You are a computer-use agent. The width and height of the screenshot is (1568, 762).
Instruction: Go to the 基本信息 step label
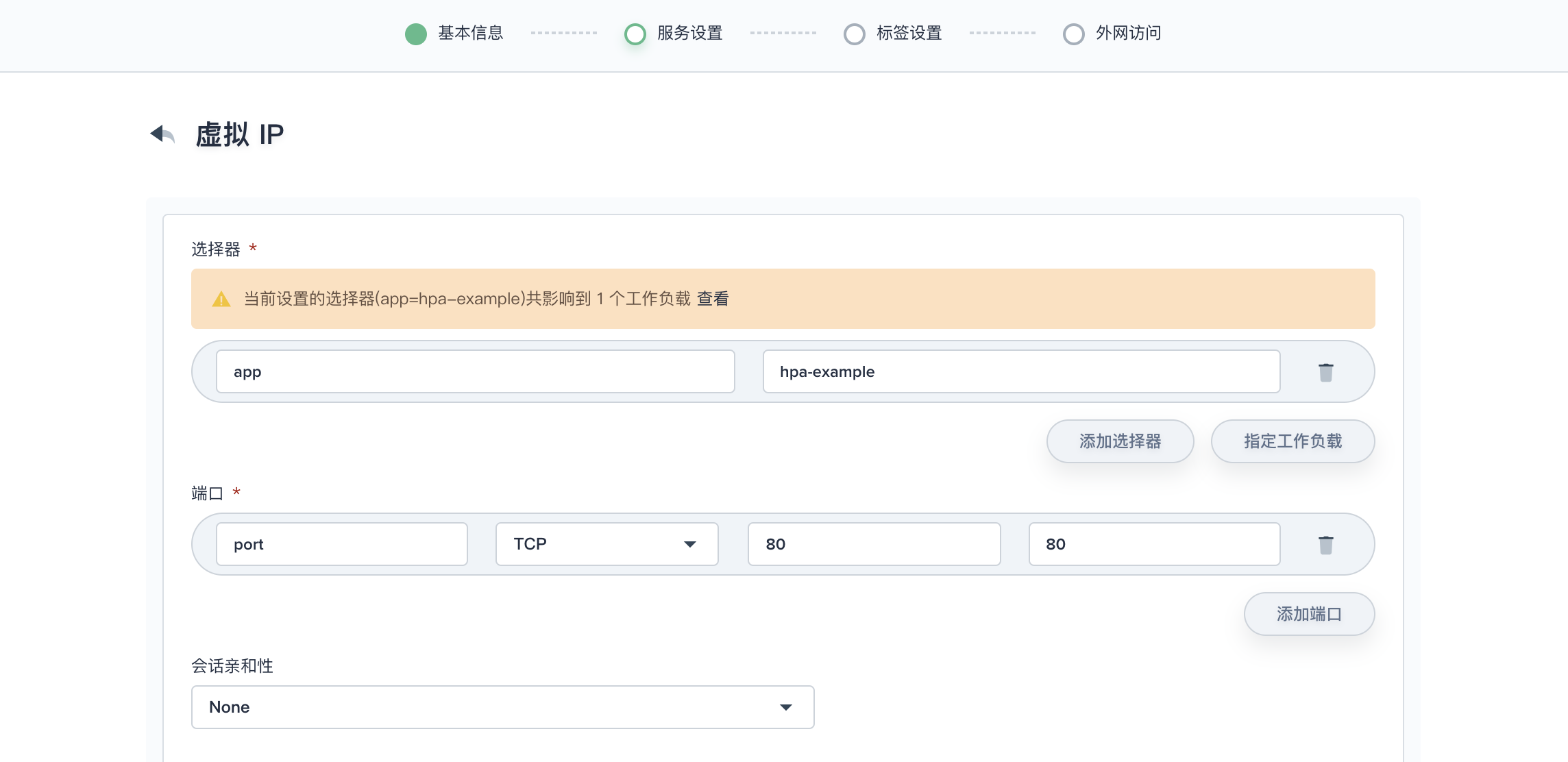click(471, 33)
